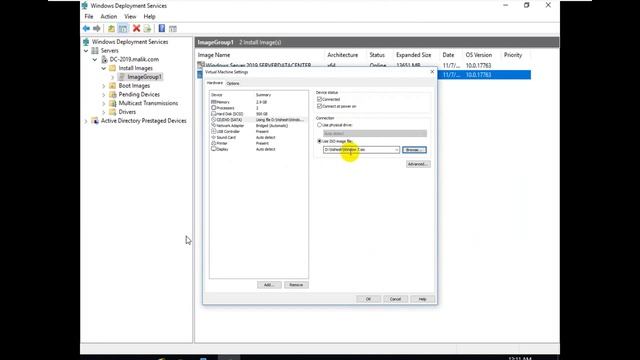The image size is (640, 360).
Task: Click the Remove button under device list
Action: coord(296,285)
